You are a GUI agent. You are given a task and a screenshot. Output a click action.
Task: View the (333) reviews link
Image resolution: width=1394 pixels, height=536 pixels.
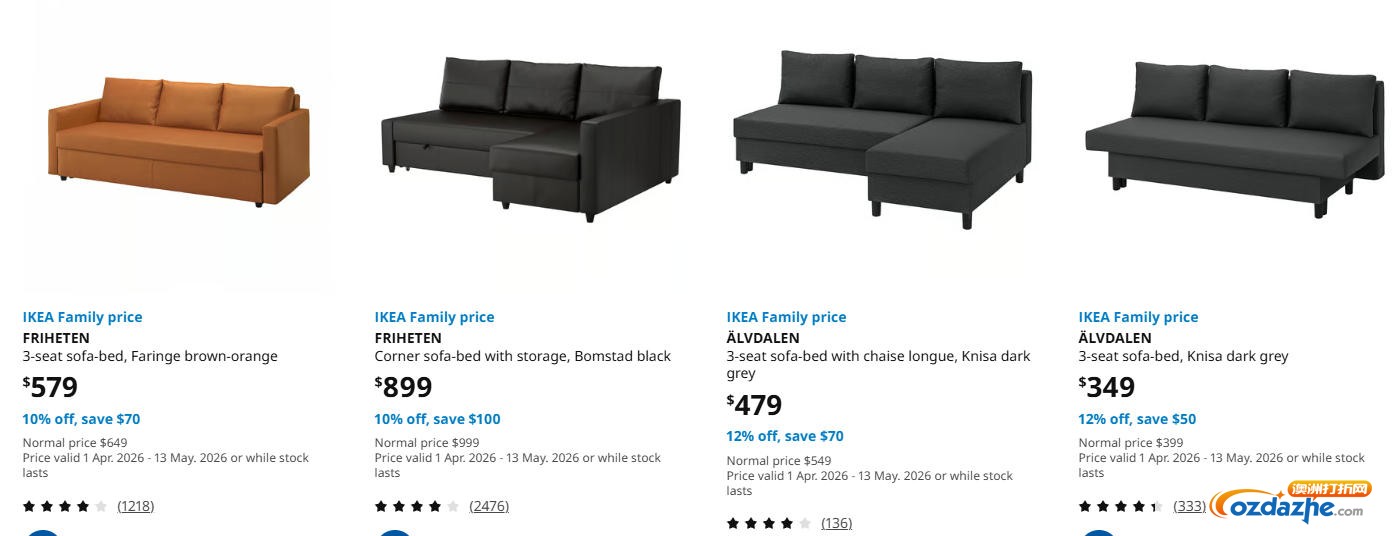1189,506
